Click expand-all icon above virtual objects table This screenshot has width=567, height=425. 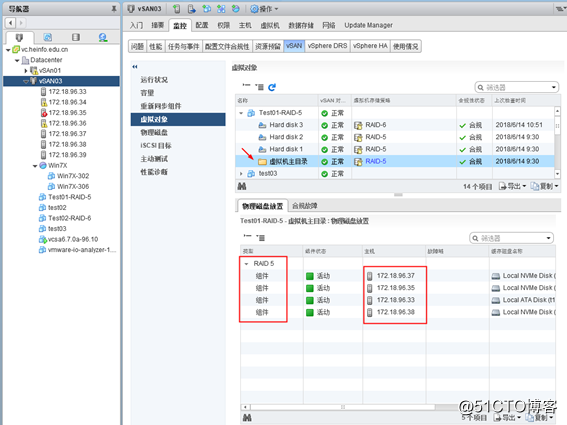tap(260, 87)
